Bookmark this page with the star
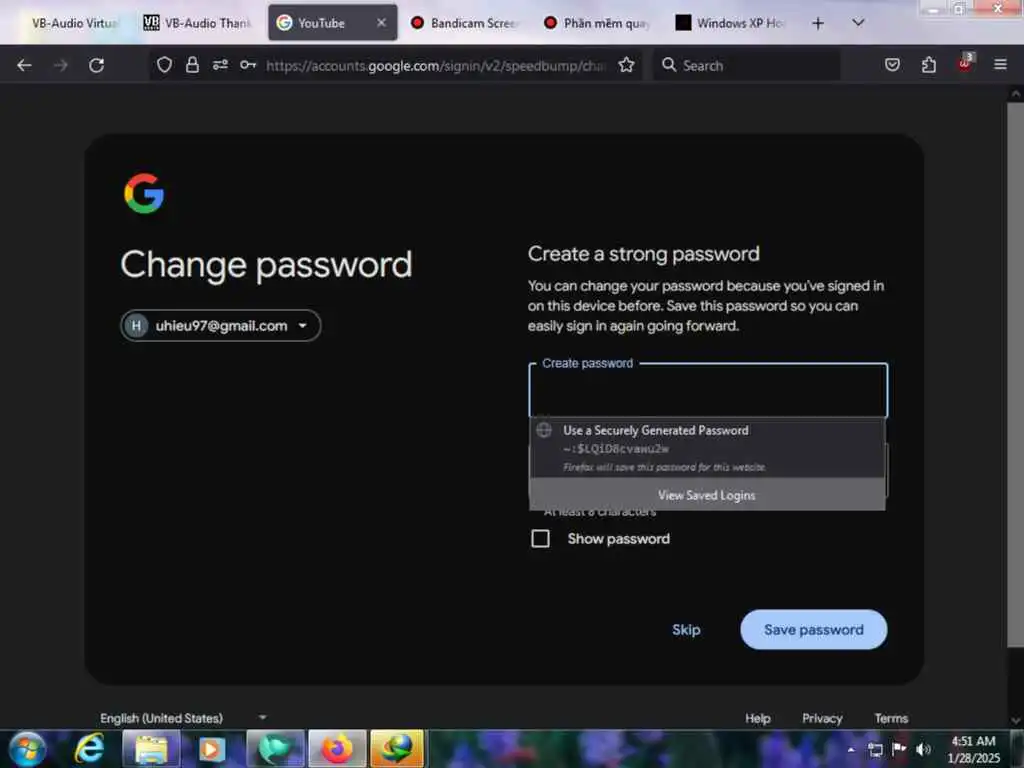1024x768 pixels. click(x=626, y=65)
